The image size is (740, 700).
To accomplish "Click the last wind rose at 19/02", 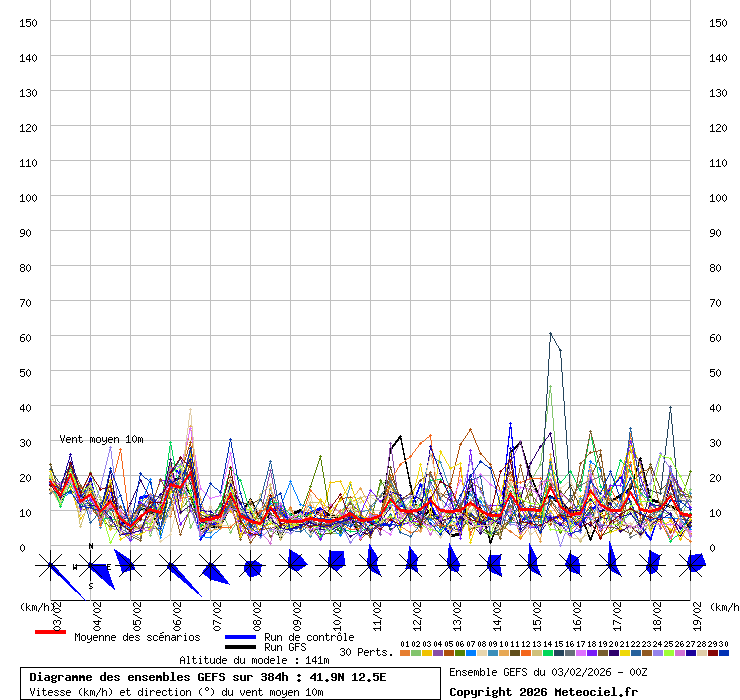I will point(692,565).
